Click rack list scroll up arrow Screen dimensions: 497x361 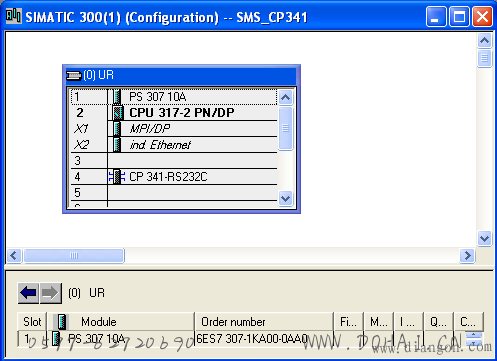coord(285,97)
